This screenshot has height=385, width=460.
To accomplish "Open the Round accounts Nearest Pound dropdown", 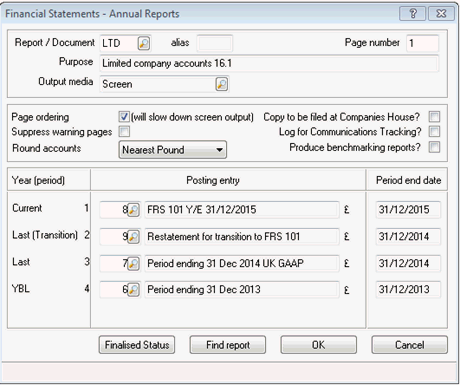I will click(x=173, y=150).
